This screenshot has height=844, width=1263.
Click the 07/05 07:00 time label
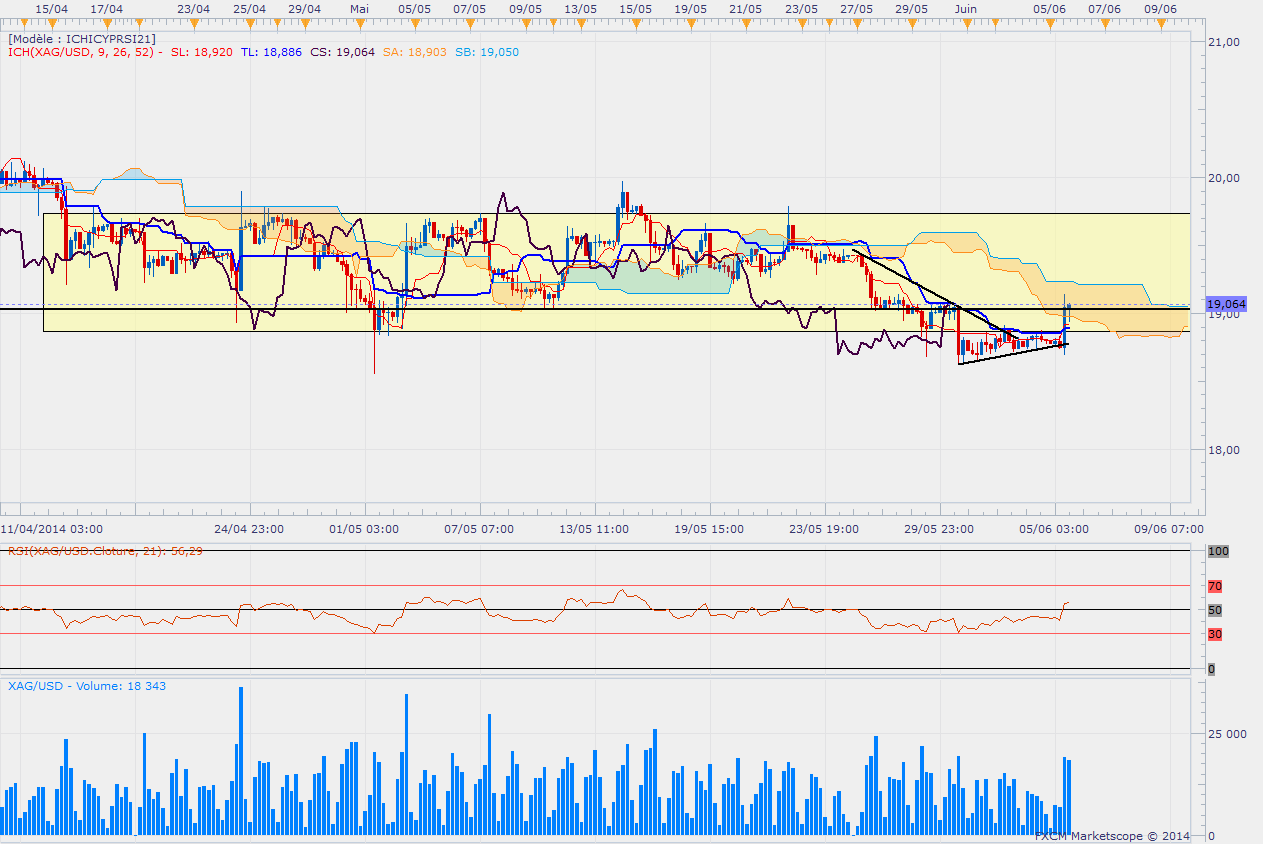point(479,529)
